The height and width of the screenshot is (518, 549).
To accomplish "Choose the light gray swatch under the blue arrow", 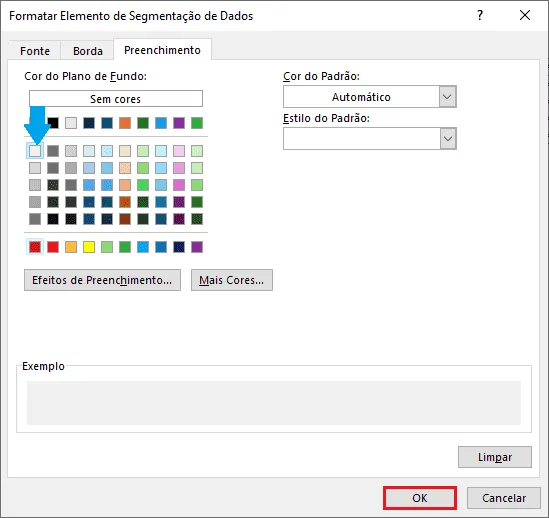I will (35, 151).
